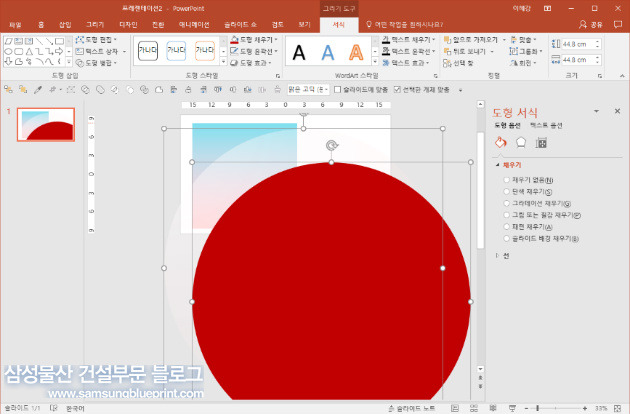Image resolution: width=630 pixels, height=414 pixels.
Task: Switch to the 애니메이션 (Animations) ribbon tab
Action: (194, 25)
